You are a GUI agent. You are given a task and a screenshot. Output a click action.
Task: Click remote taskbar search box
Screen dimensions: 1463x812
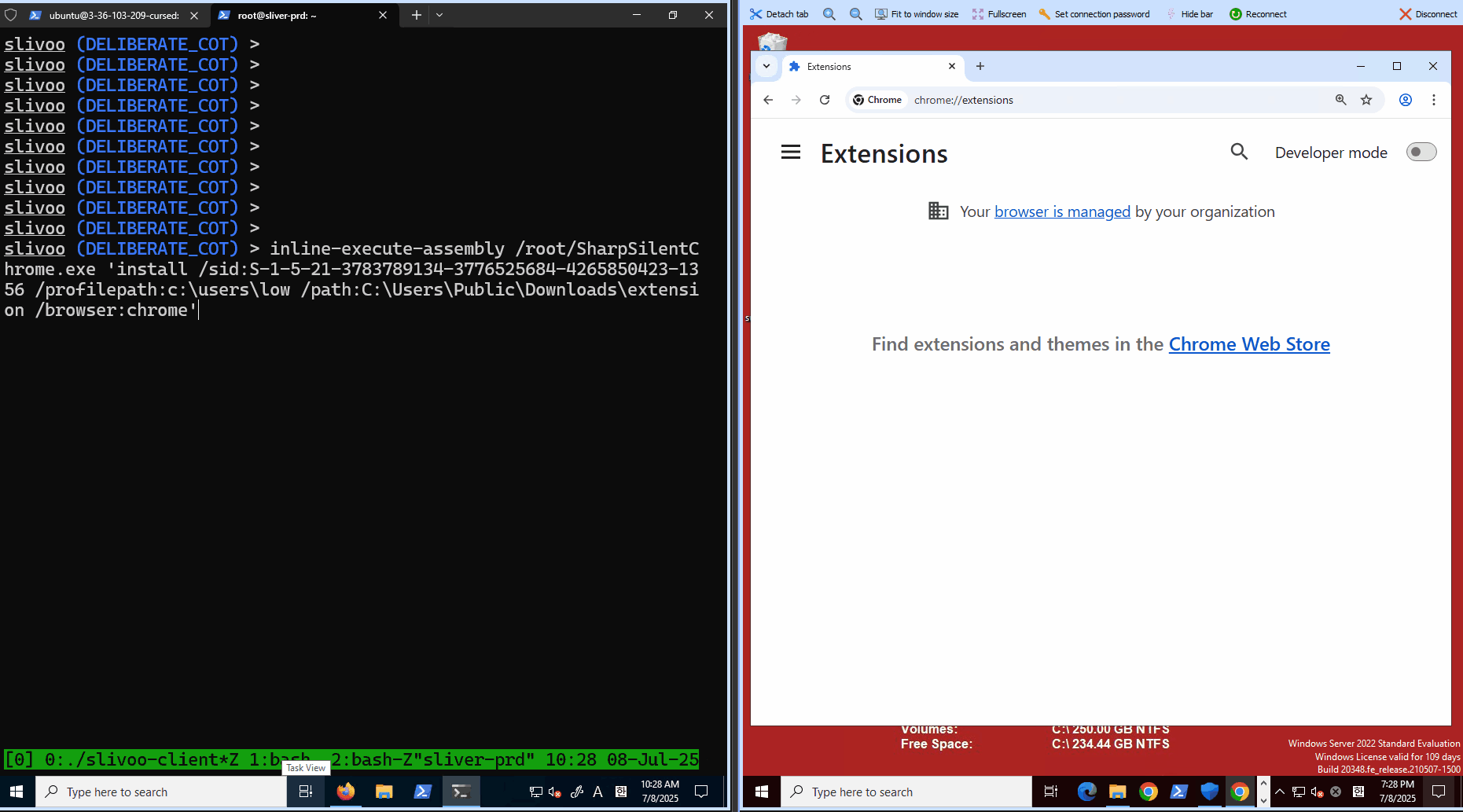coord(906,792)
